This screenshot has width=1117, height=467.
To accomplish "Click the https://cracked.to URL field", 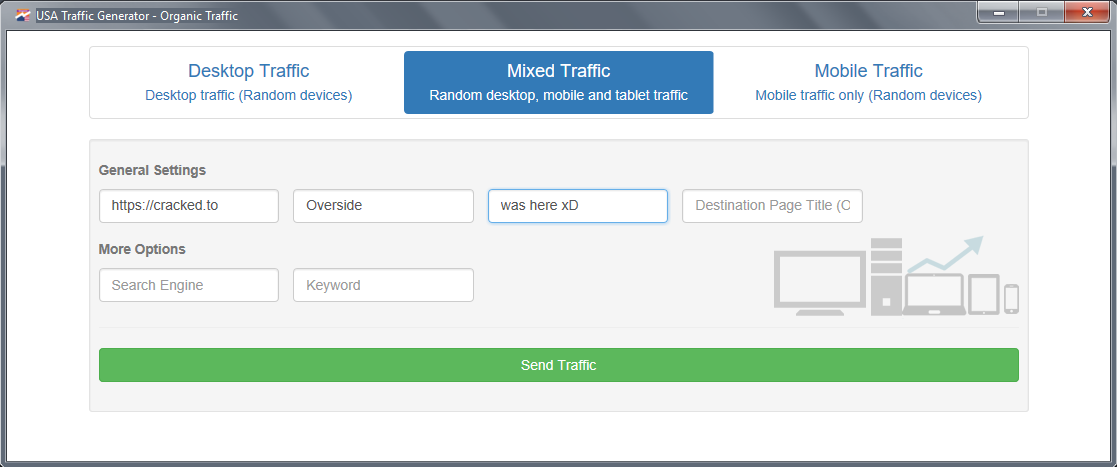I will (189, 206).
